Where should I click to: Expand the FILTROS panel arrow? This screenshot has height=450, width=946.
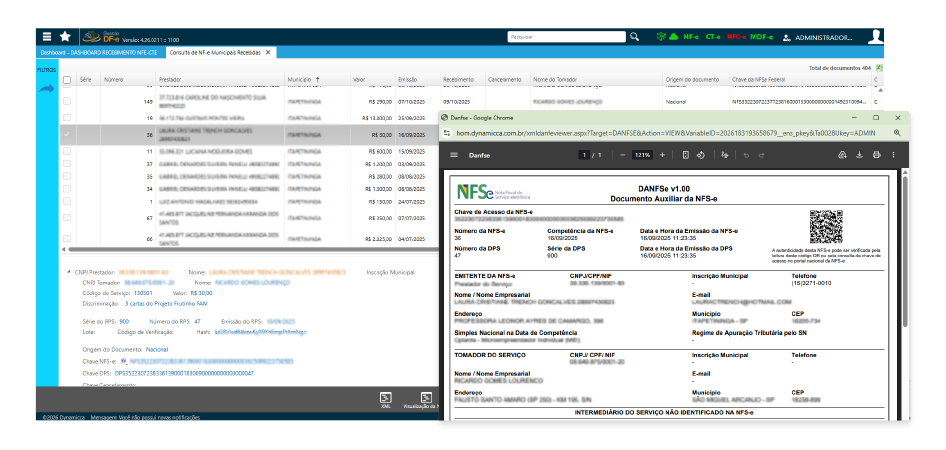[x=46, y=89]
